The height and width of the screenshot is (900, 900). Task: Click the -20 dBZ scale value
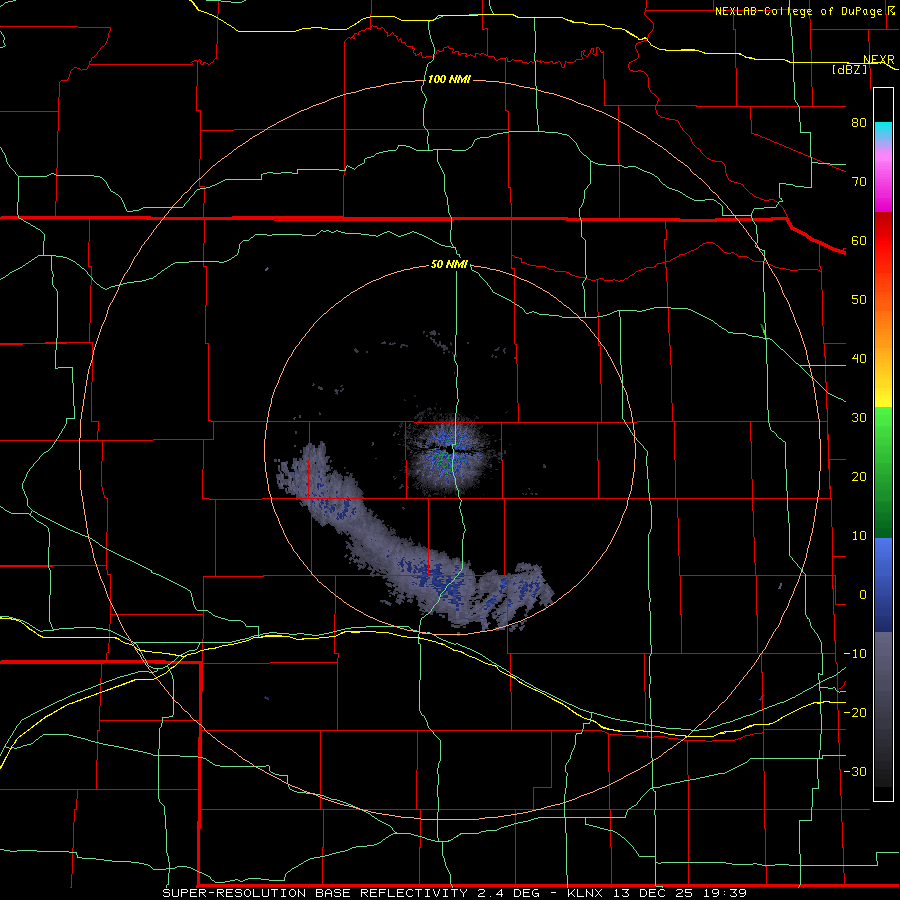pos(855,712)
